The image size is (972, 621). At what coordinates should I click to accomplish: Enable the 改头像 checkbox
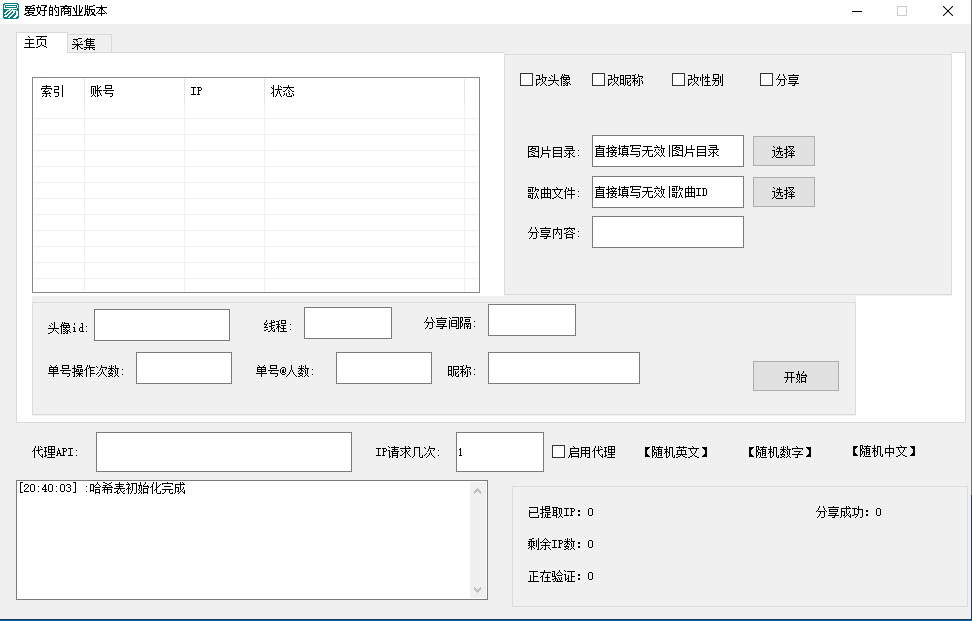(527, 80)
